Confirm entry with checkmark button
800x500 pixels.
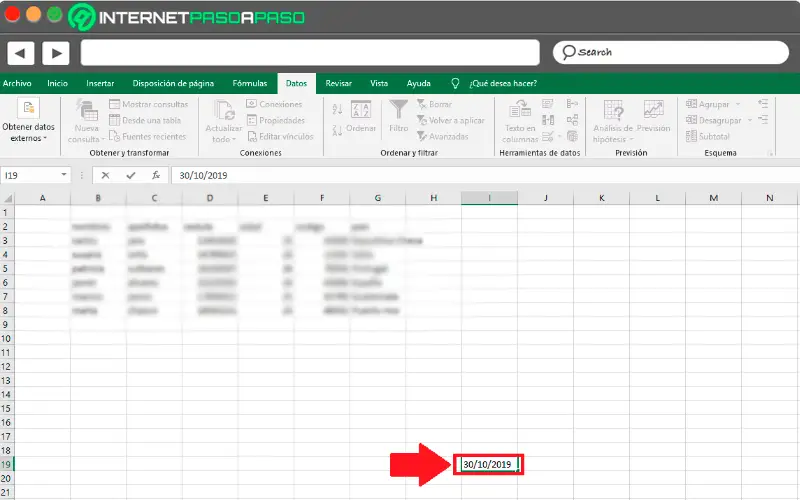coord(131,176)
